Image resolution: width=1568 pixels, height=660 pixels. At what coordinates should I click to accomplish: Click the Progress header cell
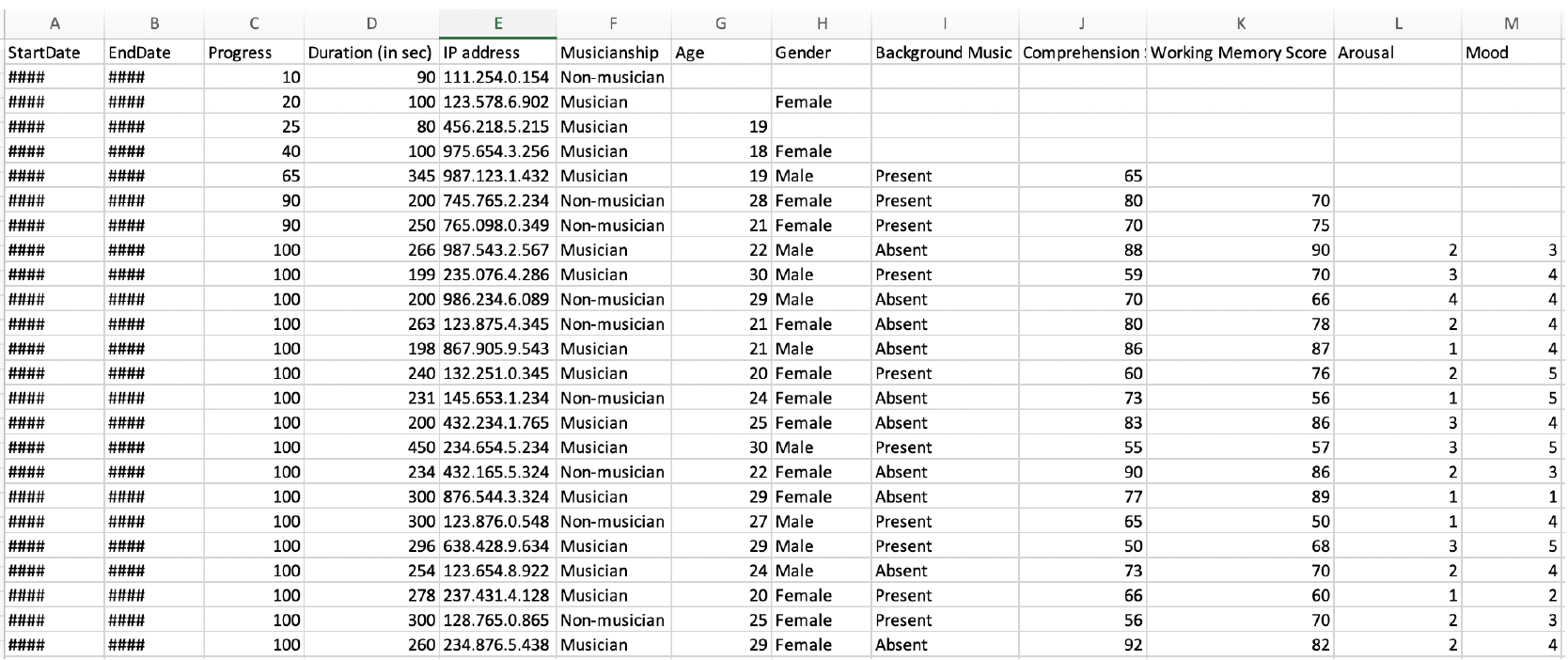pos(254,53)
